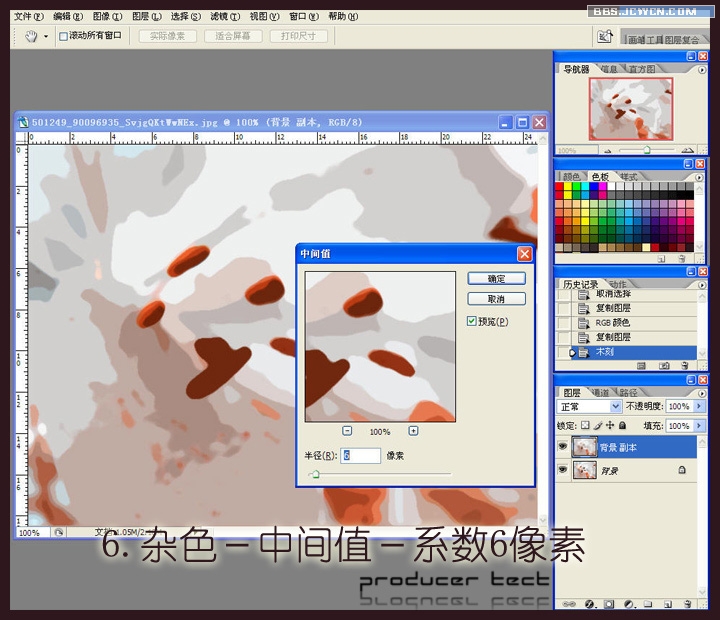Switch to the 路径 Paths tab
This screenshot has width=720, height=620.
pos(628,393)
